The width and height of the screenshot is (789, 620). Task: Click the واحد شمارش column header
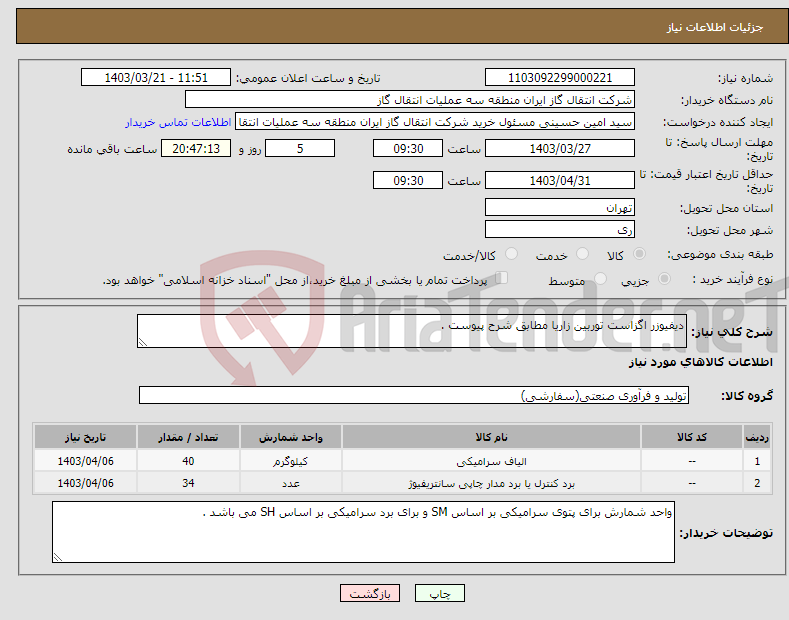click(x=290, y=437)
